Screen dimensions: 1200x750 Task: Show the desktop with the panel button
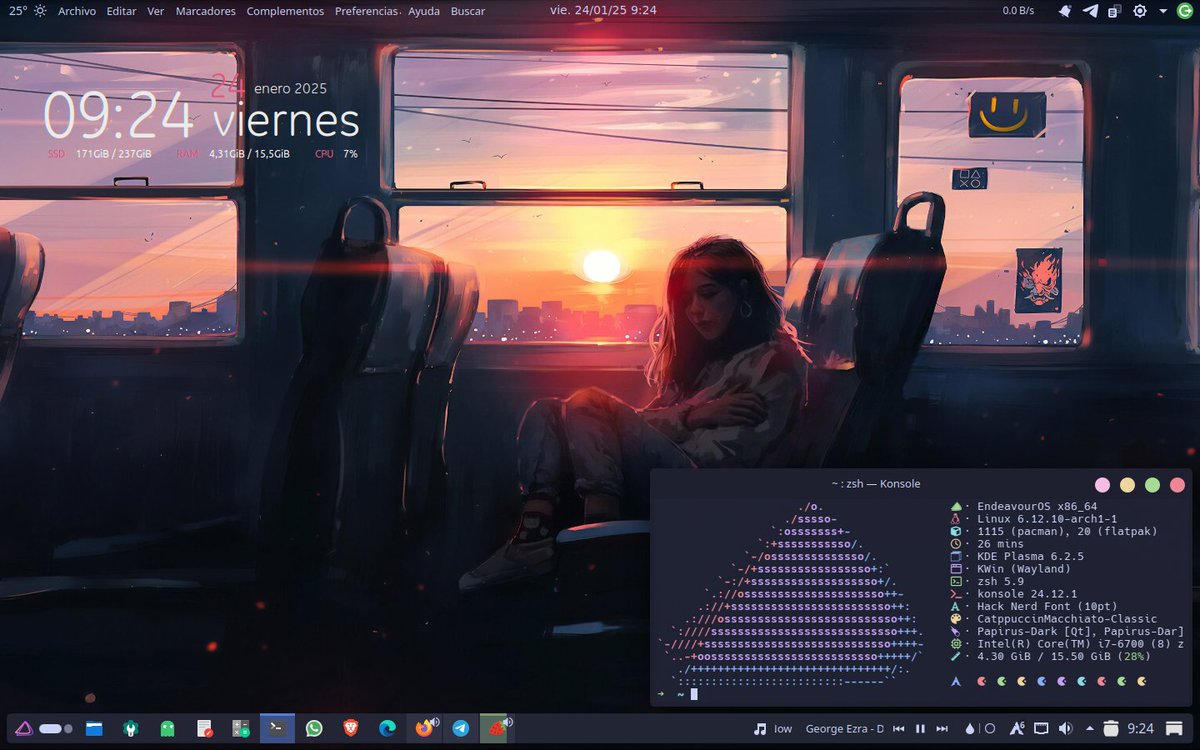(1174, 729)
